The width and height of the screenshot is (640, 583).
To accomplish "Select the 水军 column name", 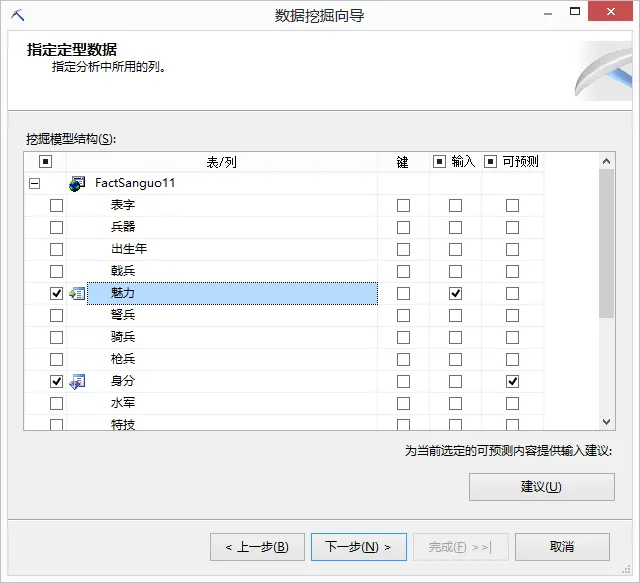I will click(123, 403).
